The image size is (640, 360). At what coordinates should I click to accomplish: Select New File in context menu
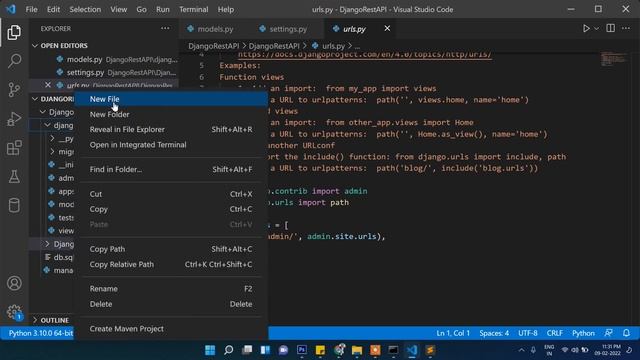[x=171, y=99]
